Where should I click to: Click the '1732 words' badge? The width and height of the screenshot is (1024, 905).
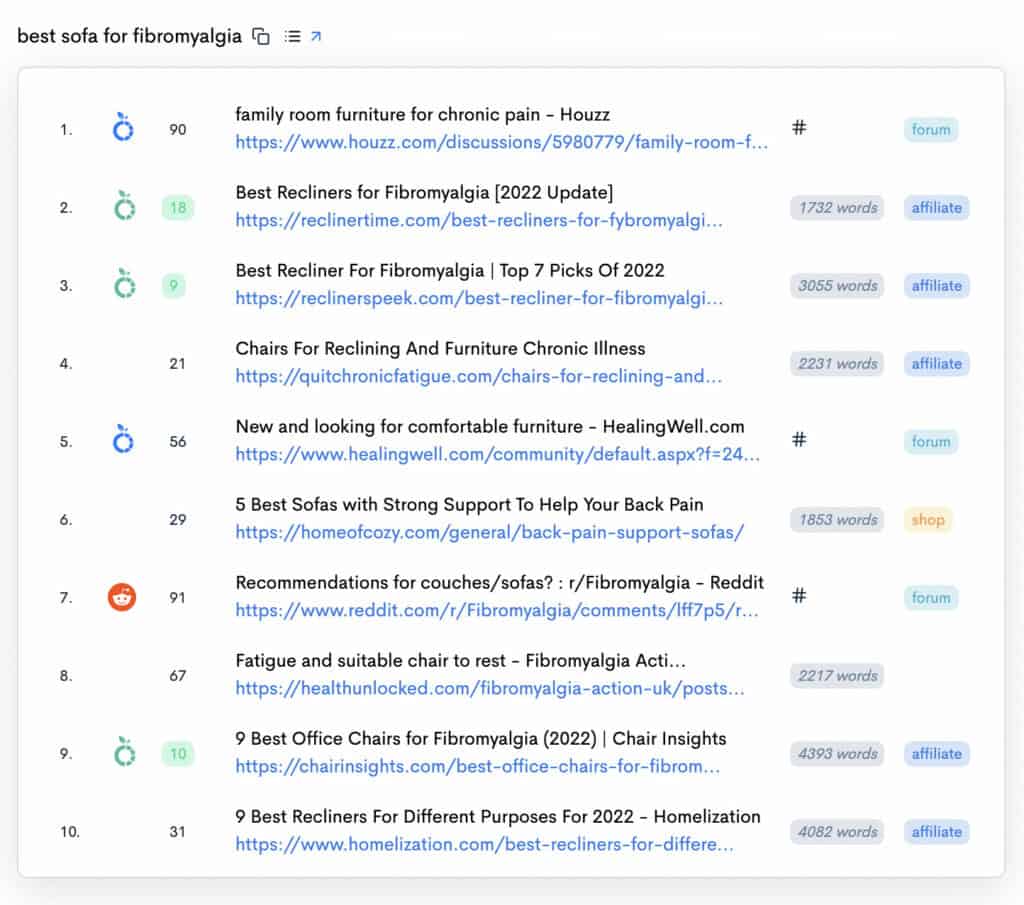(x=837, y=208)
